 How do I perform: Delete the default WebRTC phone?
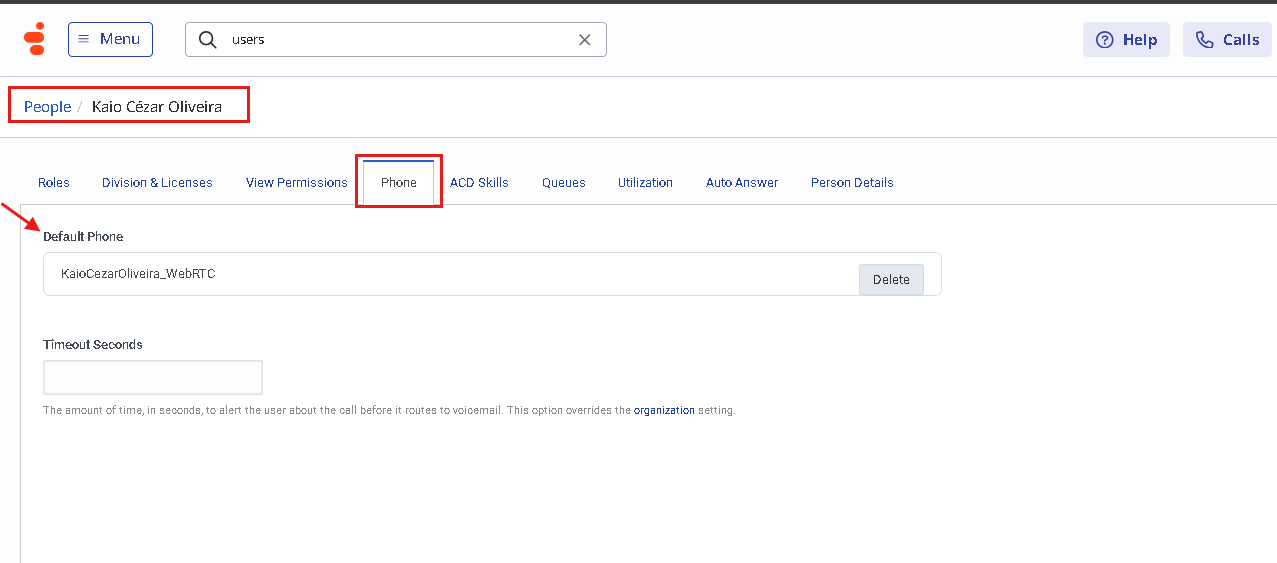[891, 280]
